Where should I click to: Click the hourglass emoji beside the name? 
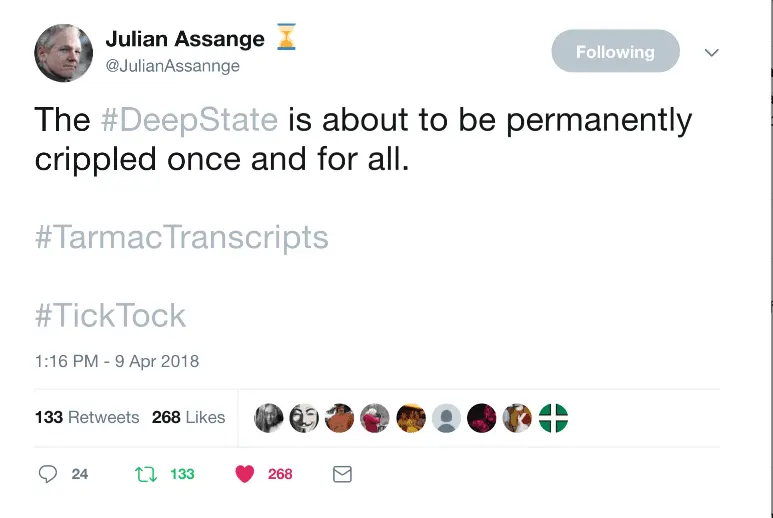287,38
